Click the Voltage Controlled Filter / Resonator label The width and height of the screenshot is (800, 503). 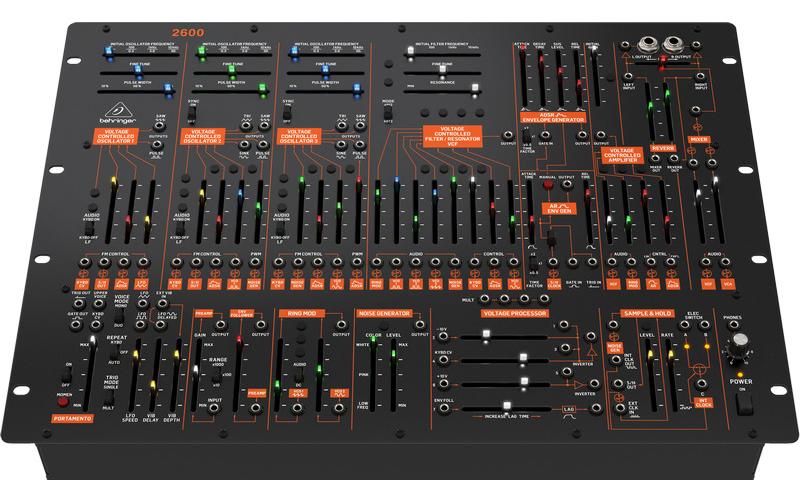(x=452, y=136)
